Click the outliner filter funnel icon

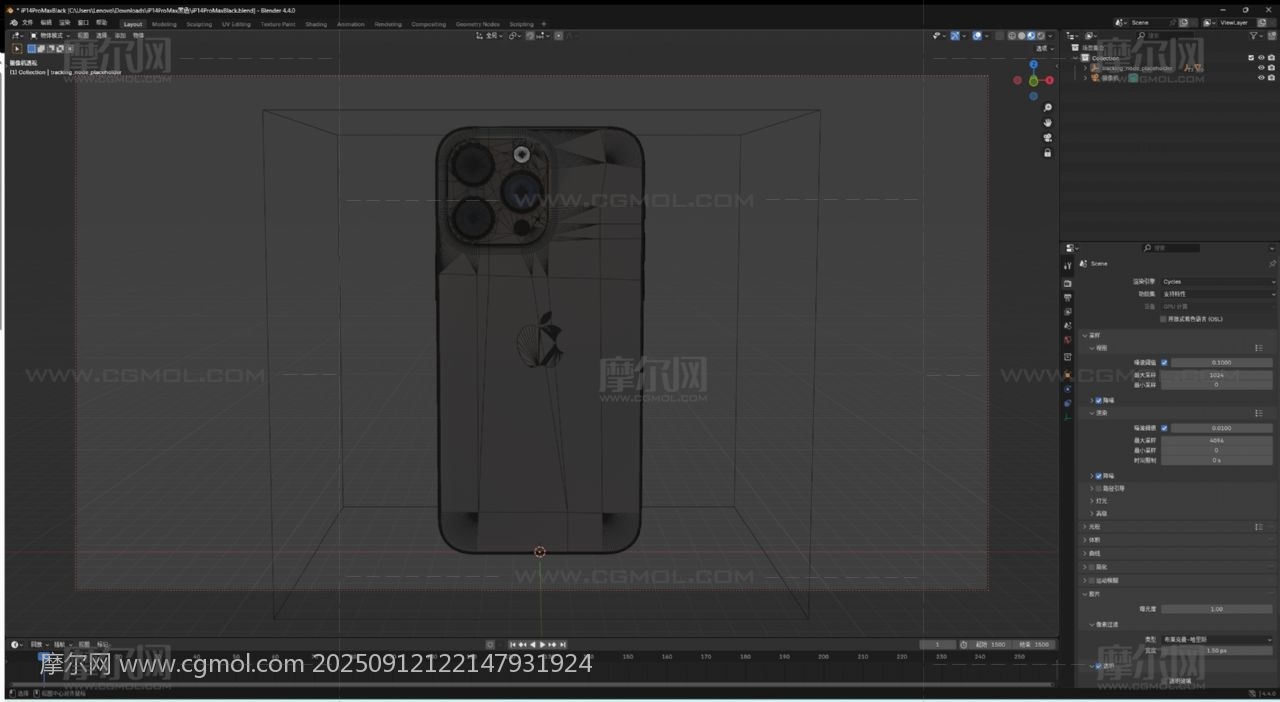coord(1253,36)
